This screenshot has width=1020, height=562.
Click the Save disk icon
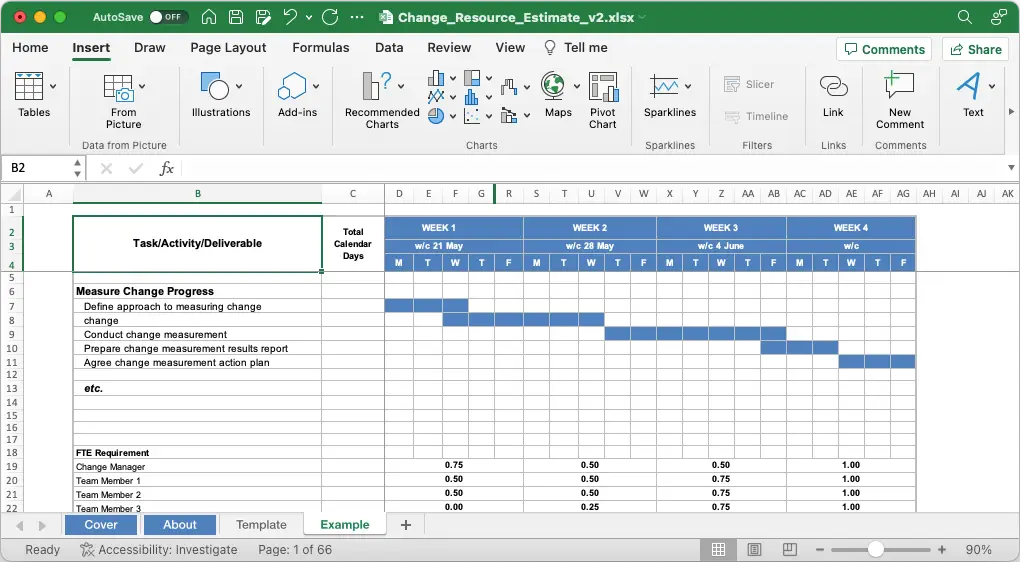coord(236,17)
